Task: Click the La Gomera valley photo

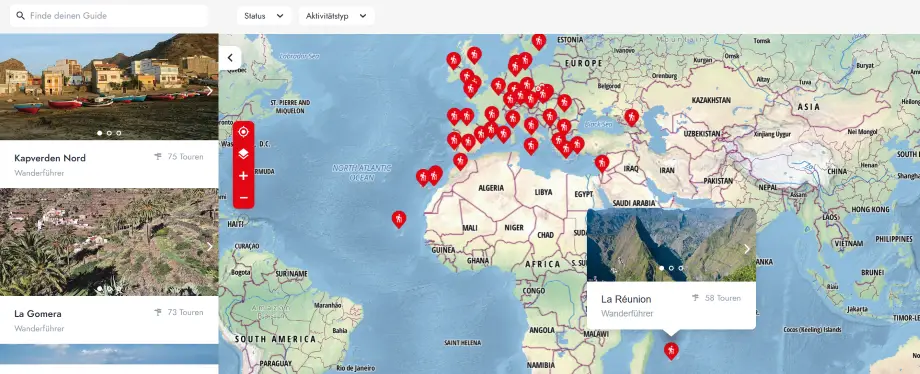Action: [x=109, y=242]
